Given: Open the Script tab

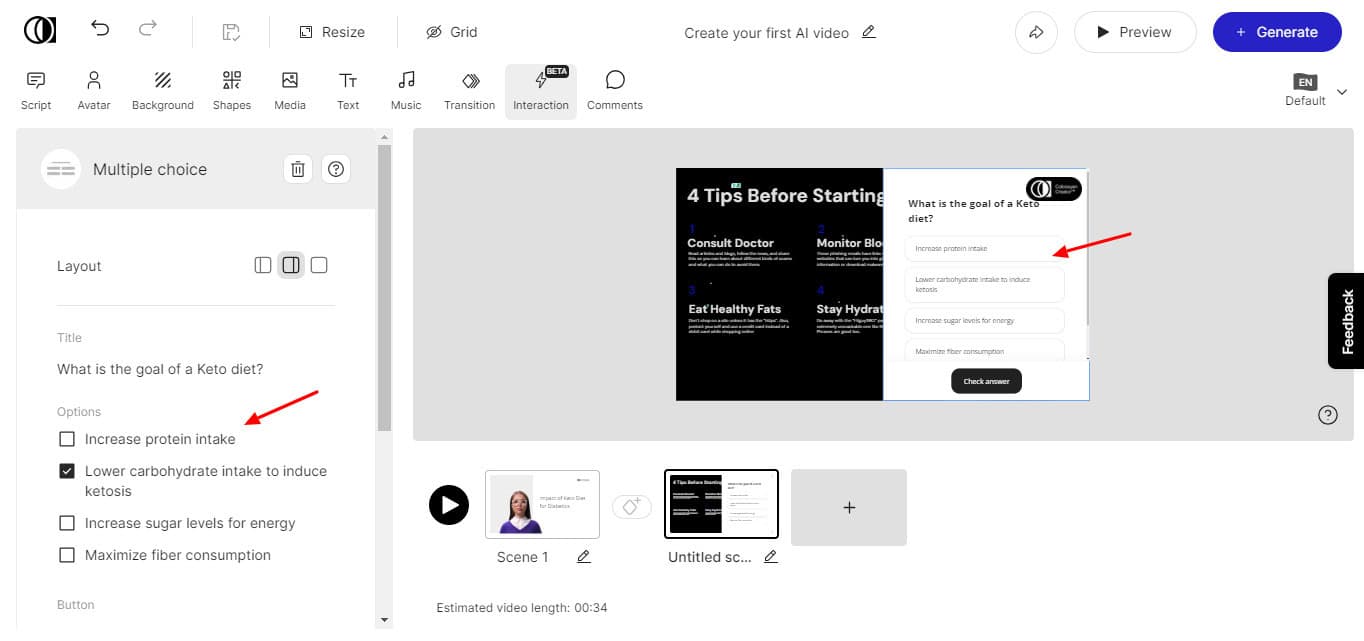Looking at the screenshot, I should pyautogui.click(x=36, y=90).
